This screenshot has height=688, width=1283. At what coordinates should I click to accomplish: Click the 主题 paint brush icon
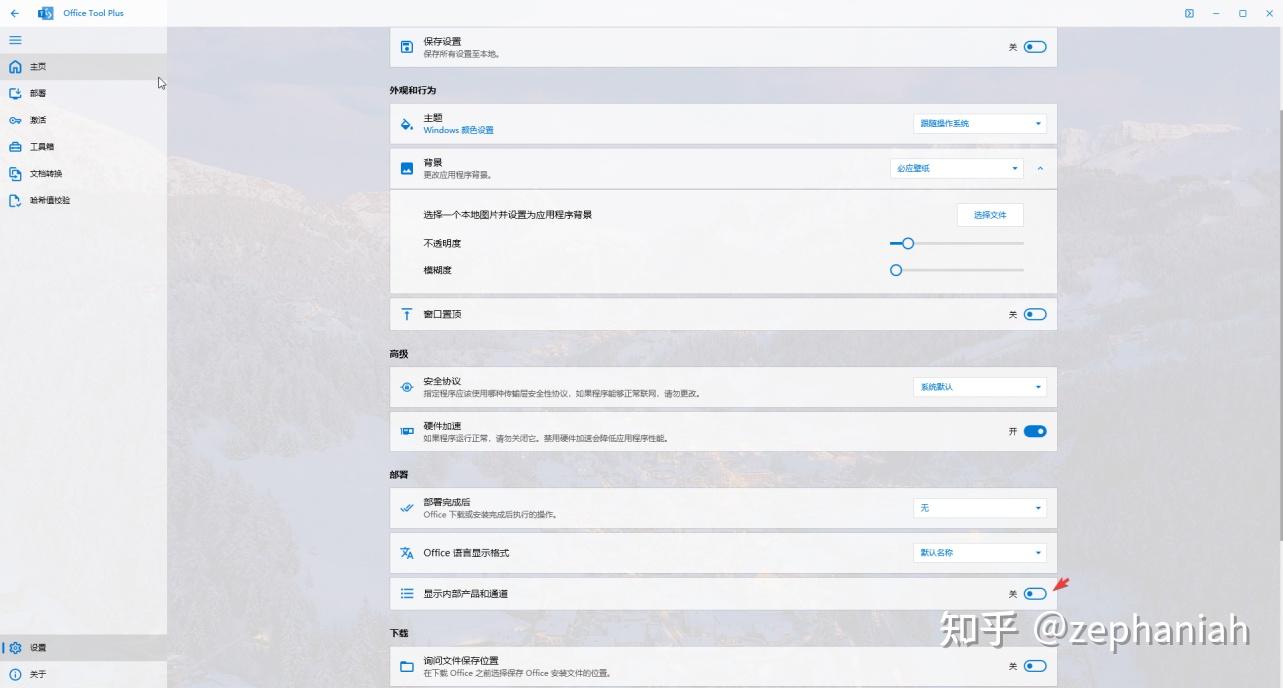(x=406, y=122)
